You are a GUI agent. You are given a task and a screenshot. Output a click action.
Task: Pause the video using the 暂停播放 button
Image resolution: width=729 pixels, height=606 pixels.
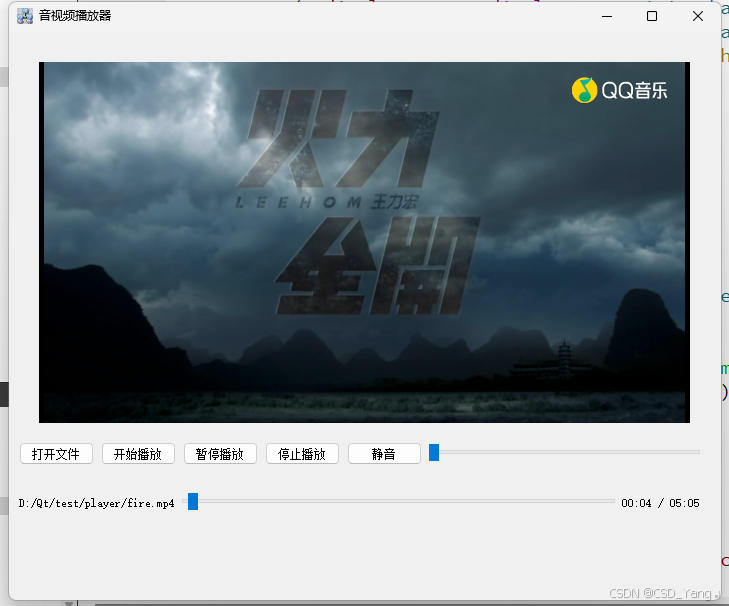[x=220, y=453]
